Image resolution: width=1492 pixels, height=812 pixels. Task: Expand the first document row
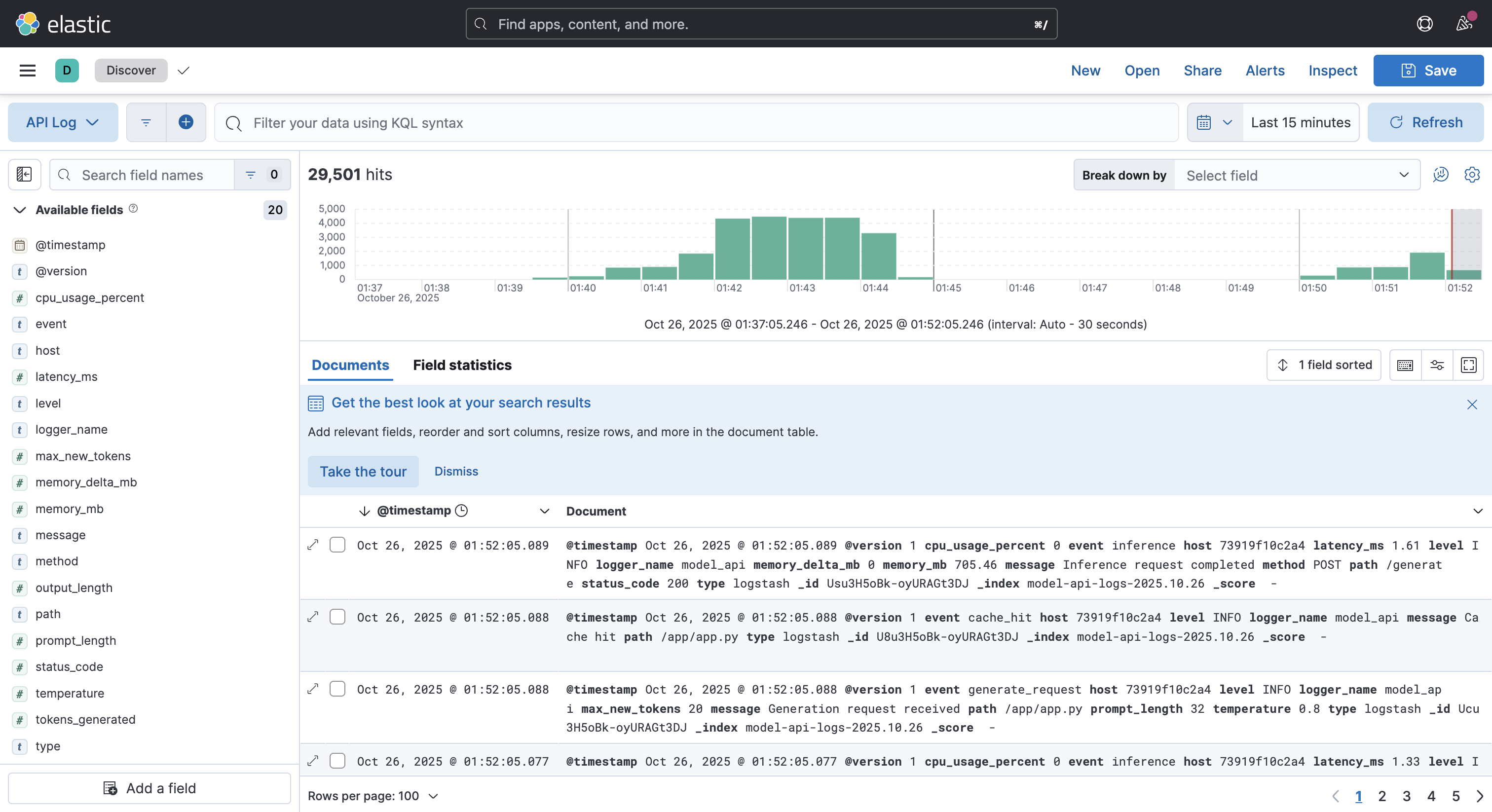pos(313,545)
